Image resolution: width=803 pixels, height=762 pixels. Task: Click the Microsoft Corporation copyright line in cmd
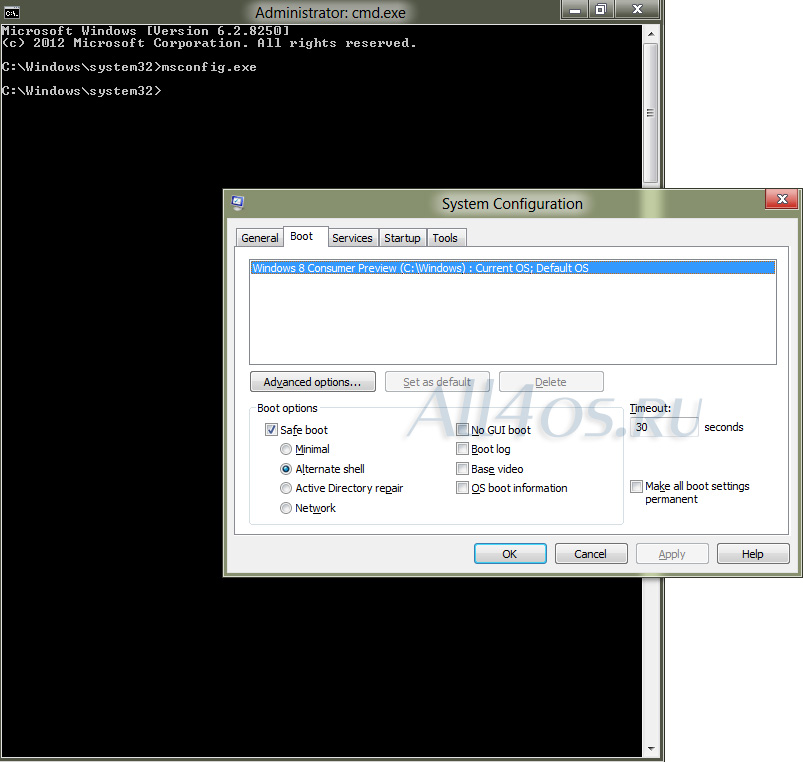209,43
